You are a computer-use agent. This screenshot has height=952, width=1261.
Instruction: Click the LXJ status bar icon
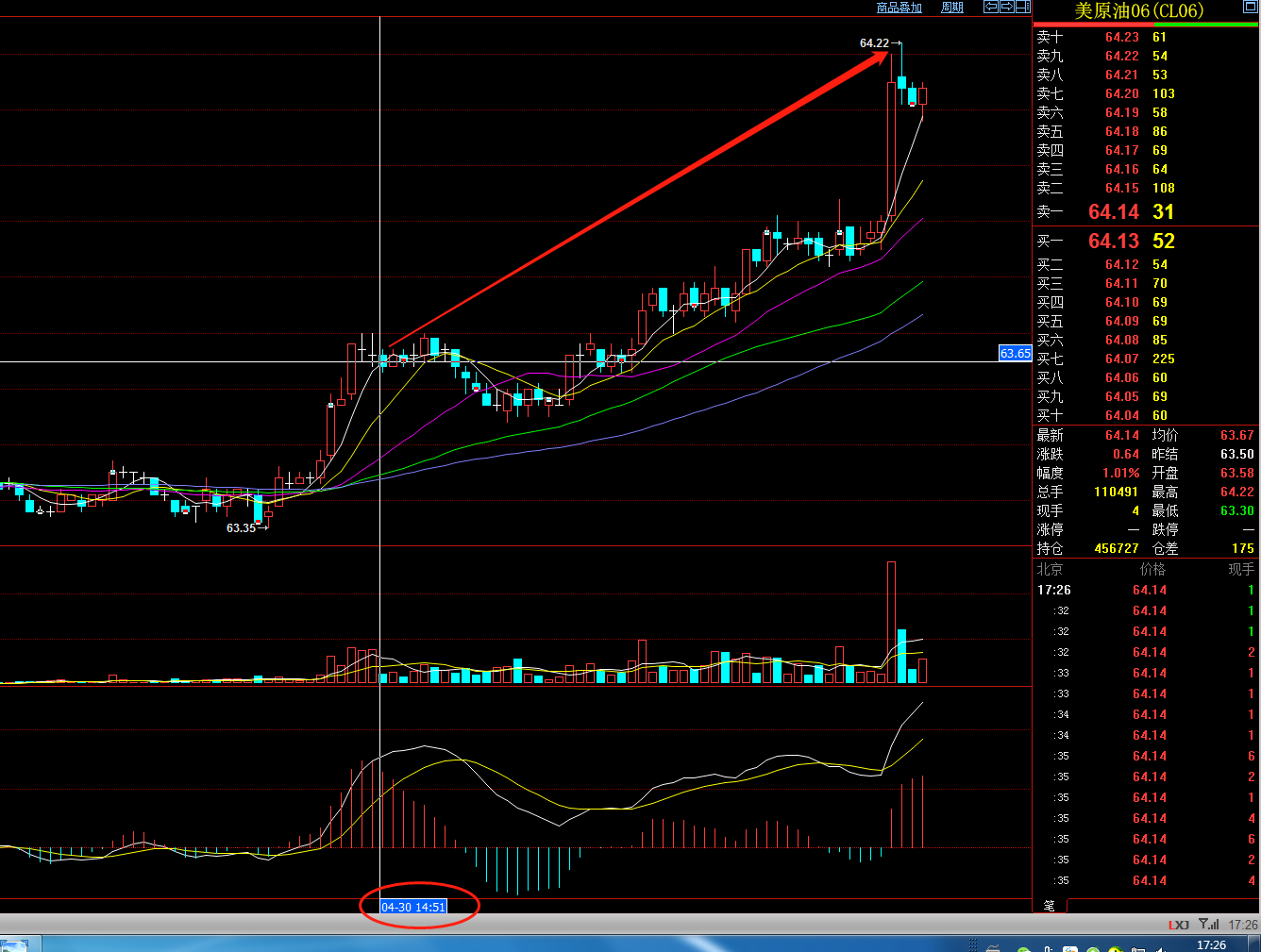coord(1179,925)
